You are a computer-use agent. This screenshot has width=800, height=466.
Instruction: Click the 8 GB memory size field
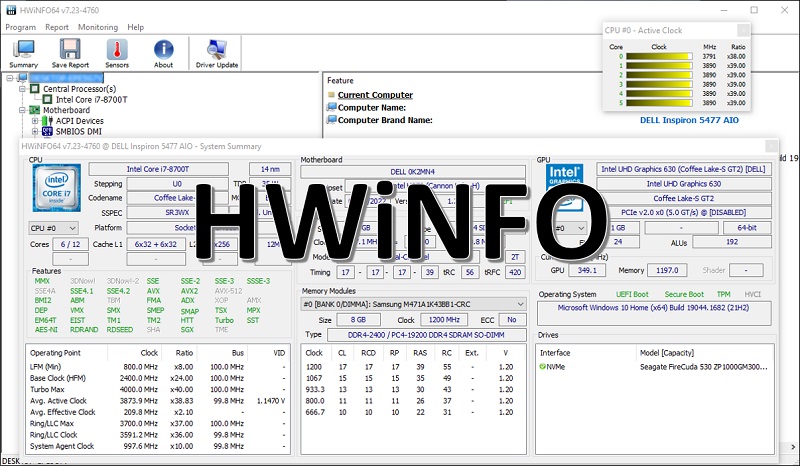click(x=358, y=320)
